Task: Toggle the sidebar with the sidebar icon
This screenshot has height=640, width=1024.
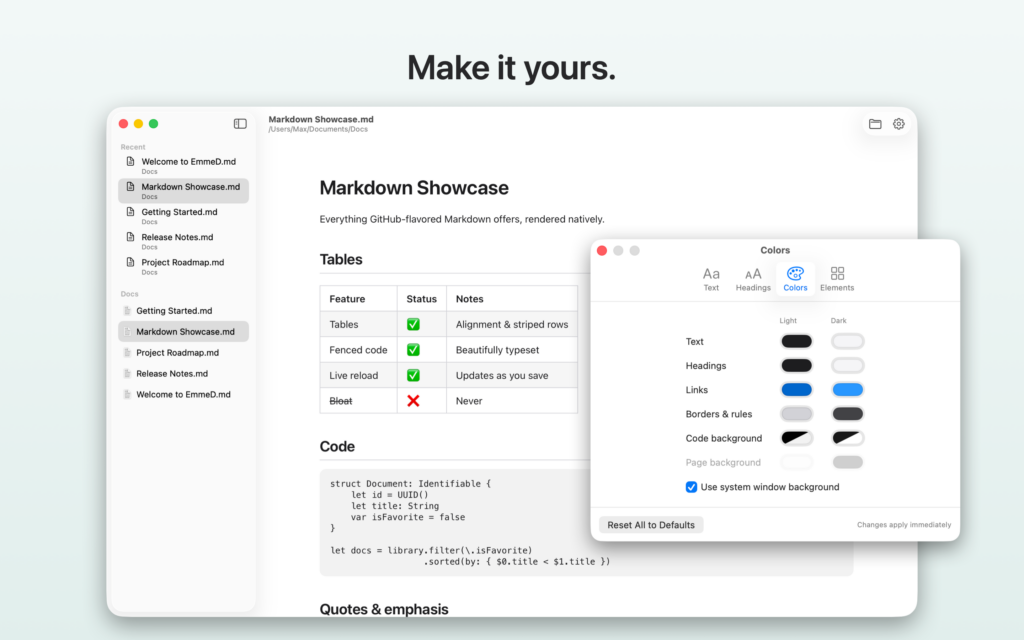Action: click(x=240, y=123)
